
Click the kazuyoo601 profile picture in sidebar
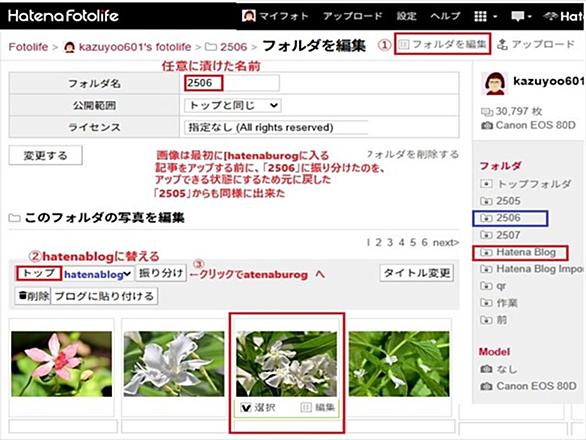point(495,83)
